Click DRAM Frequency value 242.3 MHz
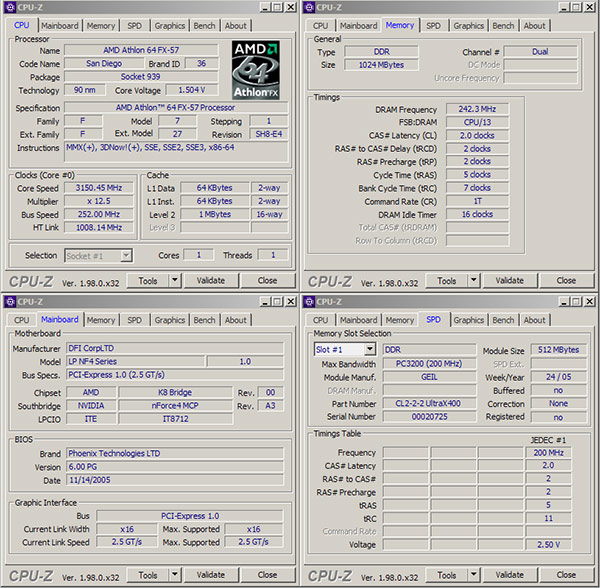This screenshot has width=600, height=588. coord(477,109)
